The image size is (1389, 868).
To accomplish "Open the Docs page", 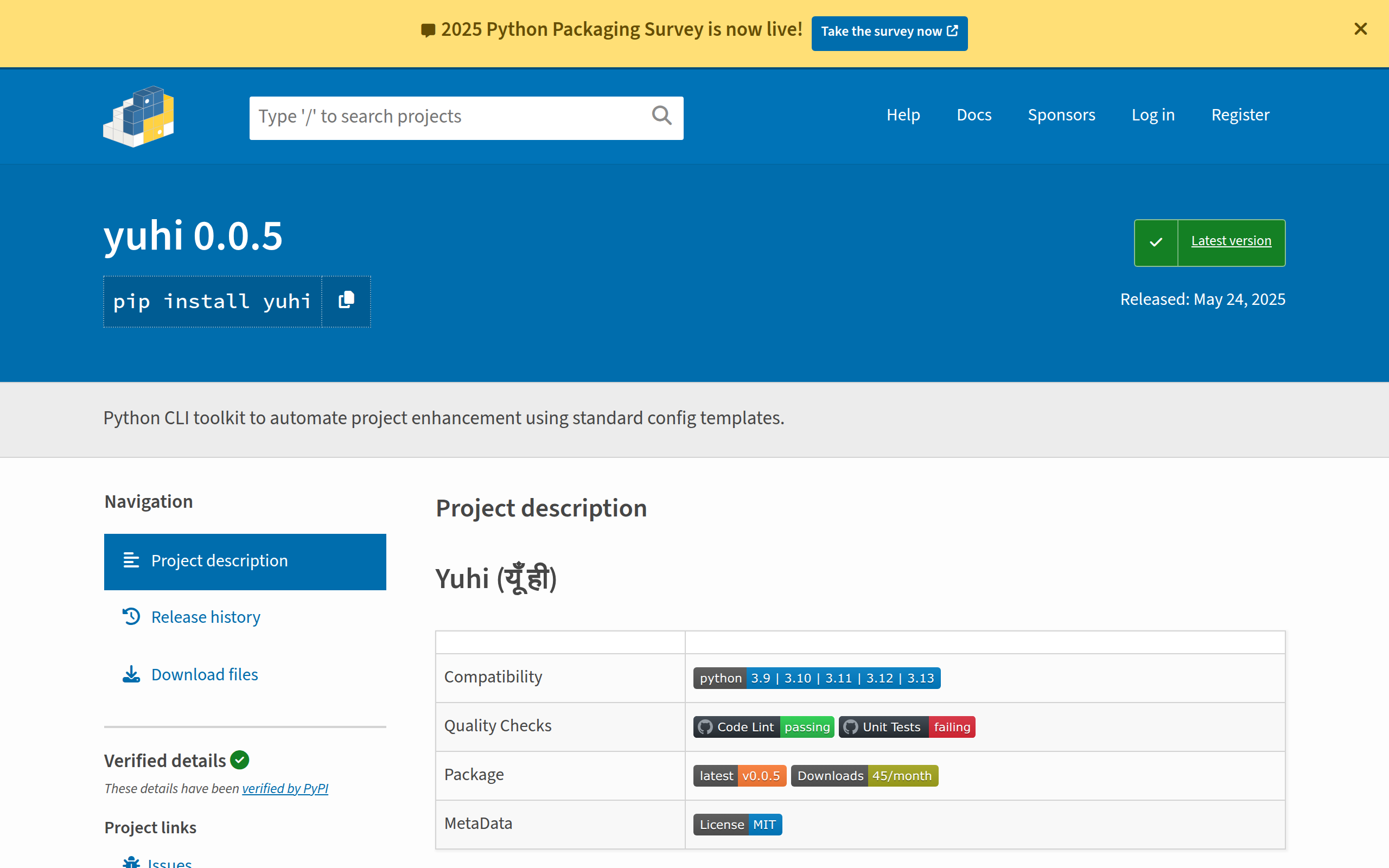I will (974, 114).
